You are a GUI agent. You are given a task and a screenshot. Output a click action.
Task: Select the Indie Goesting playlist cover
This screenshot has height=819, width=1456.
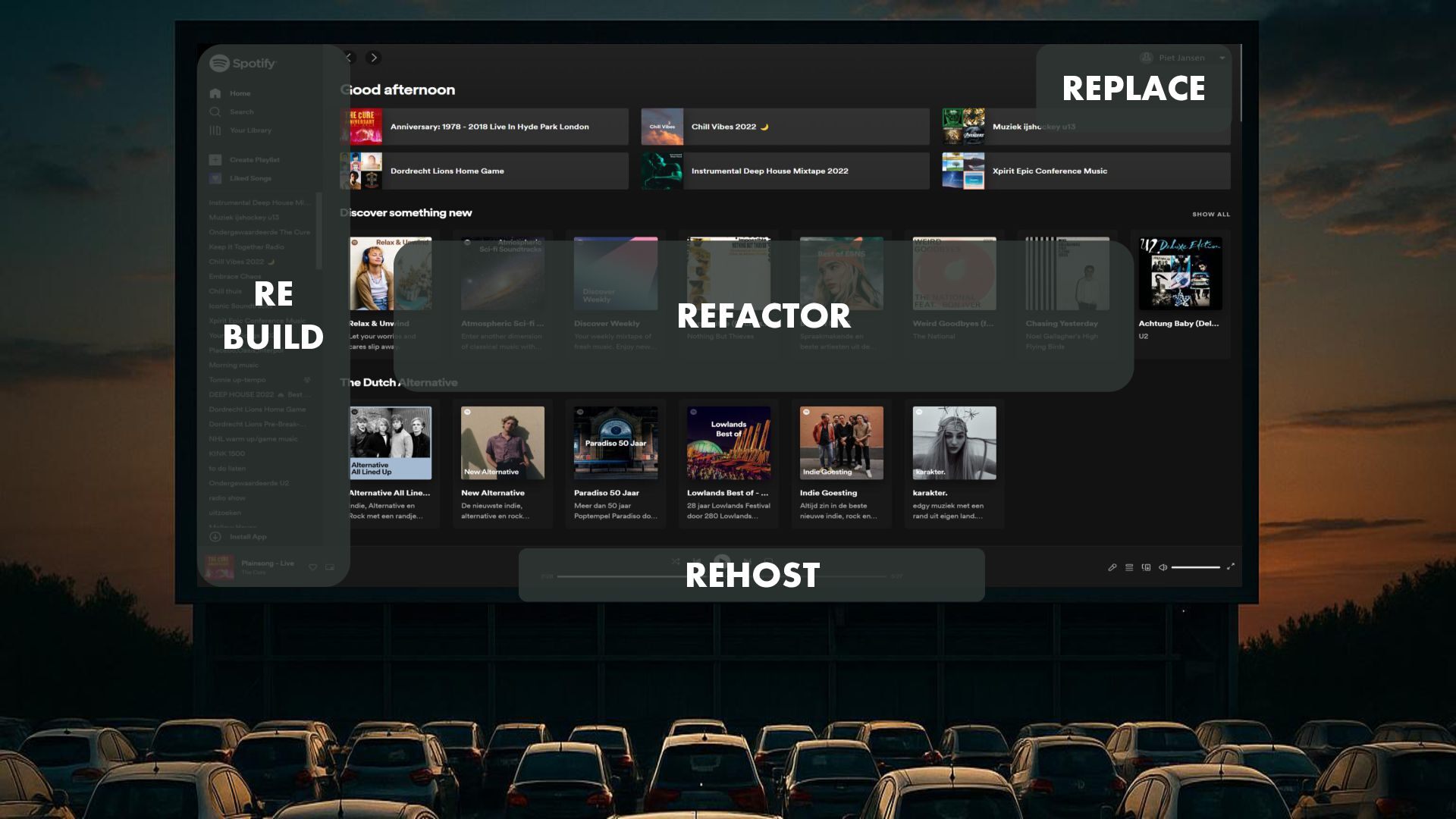[x=842, y=443]
